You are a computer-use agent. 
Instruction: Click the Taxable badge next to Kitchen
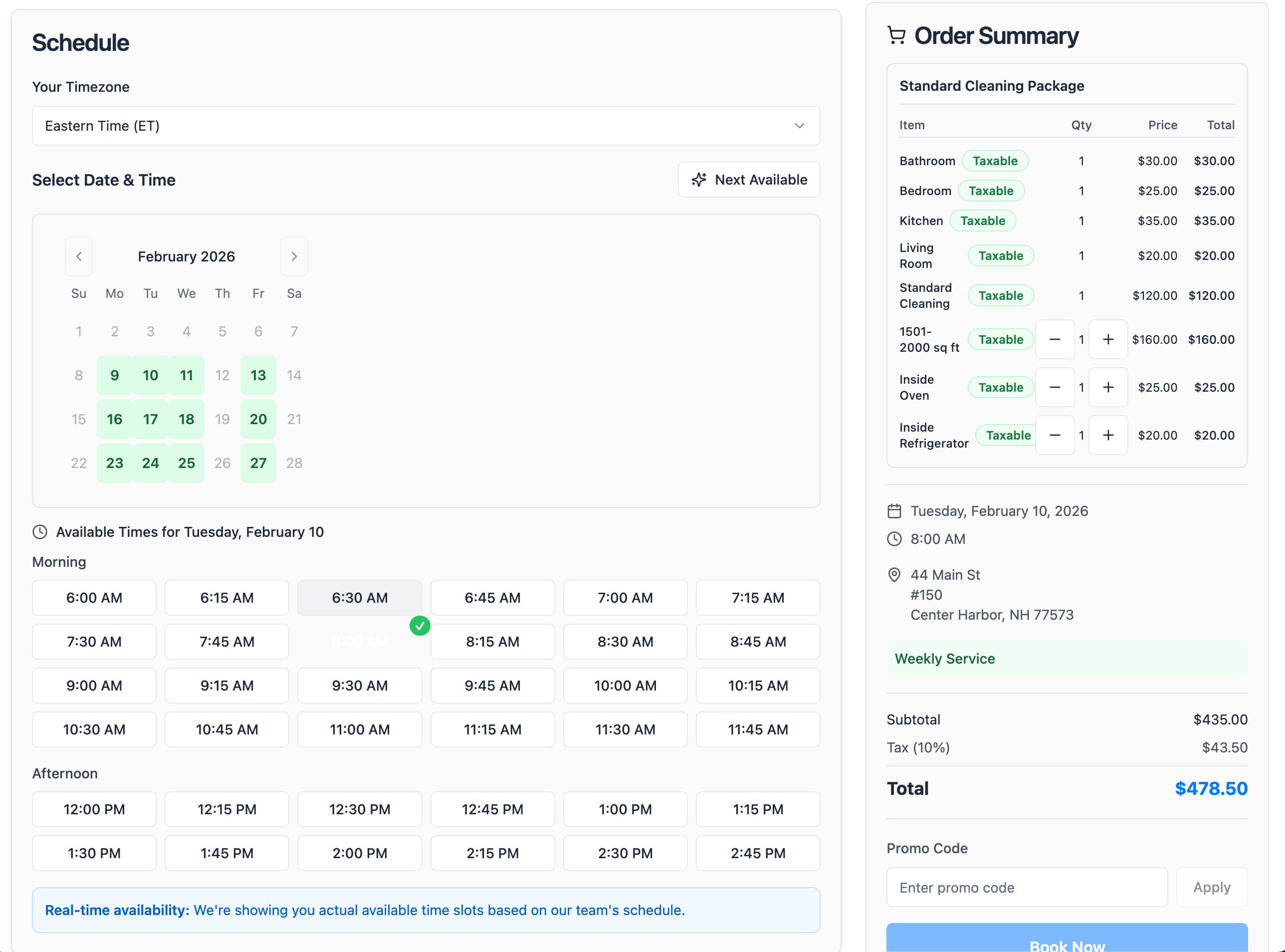pyautogui.click(x=983, y=221)
